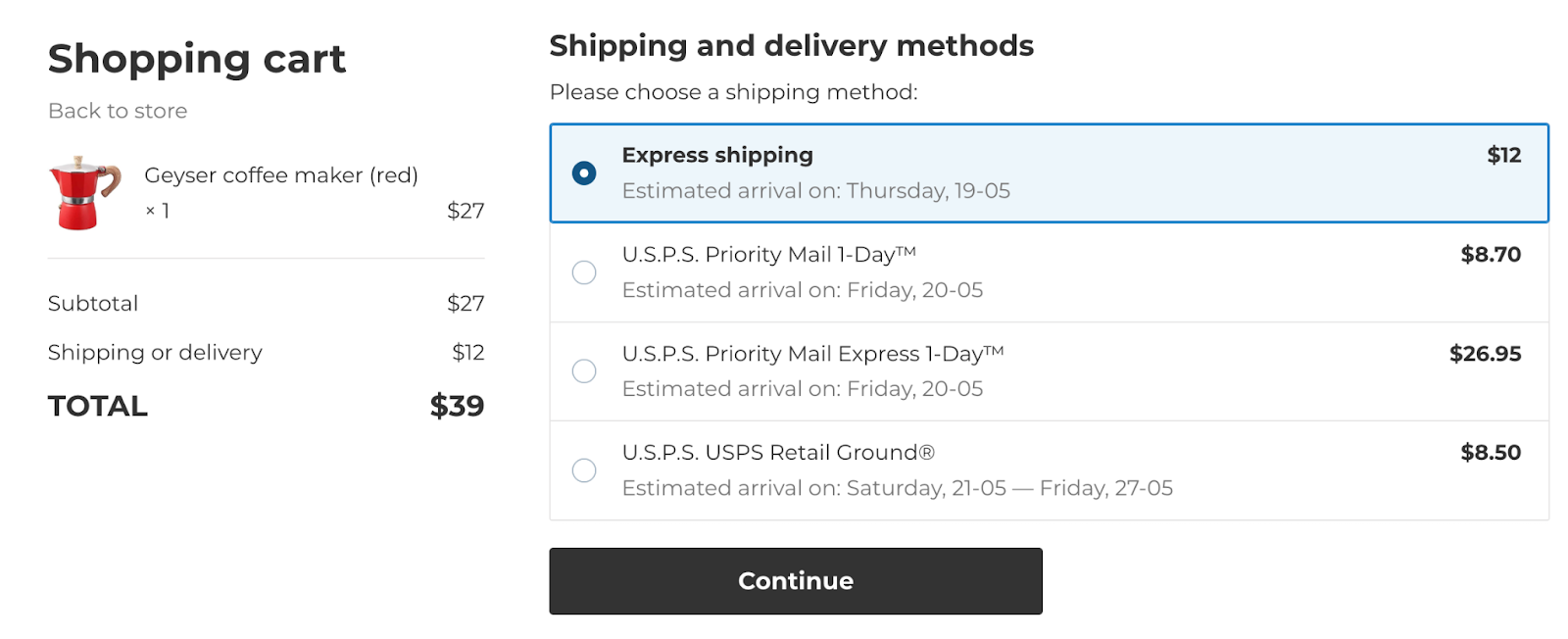
Task: Click the × 1 quantity indicator
Action: 160,209
